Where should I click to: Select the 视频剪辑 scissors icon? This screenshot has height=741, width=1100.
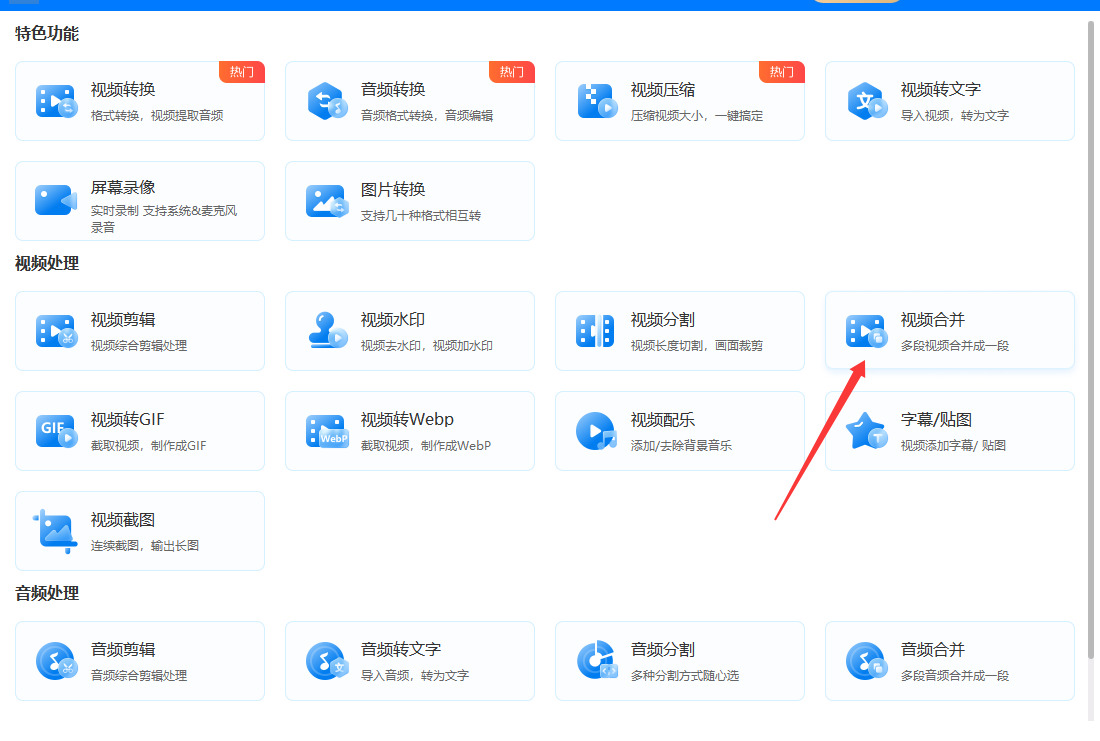[x=56, y=331]
